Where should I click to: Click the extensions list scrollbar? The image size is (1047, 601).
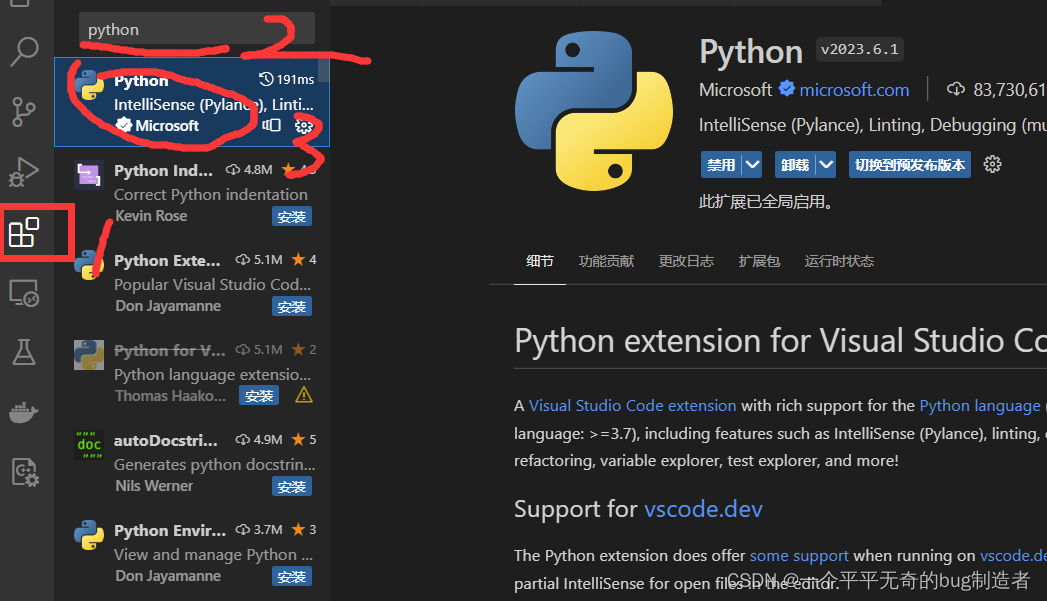tap(324, 69)
